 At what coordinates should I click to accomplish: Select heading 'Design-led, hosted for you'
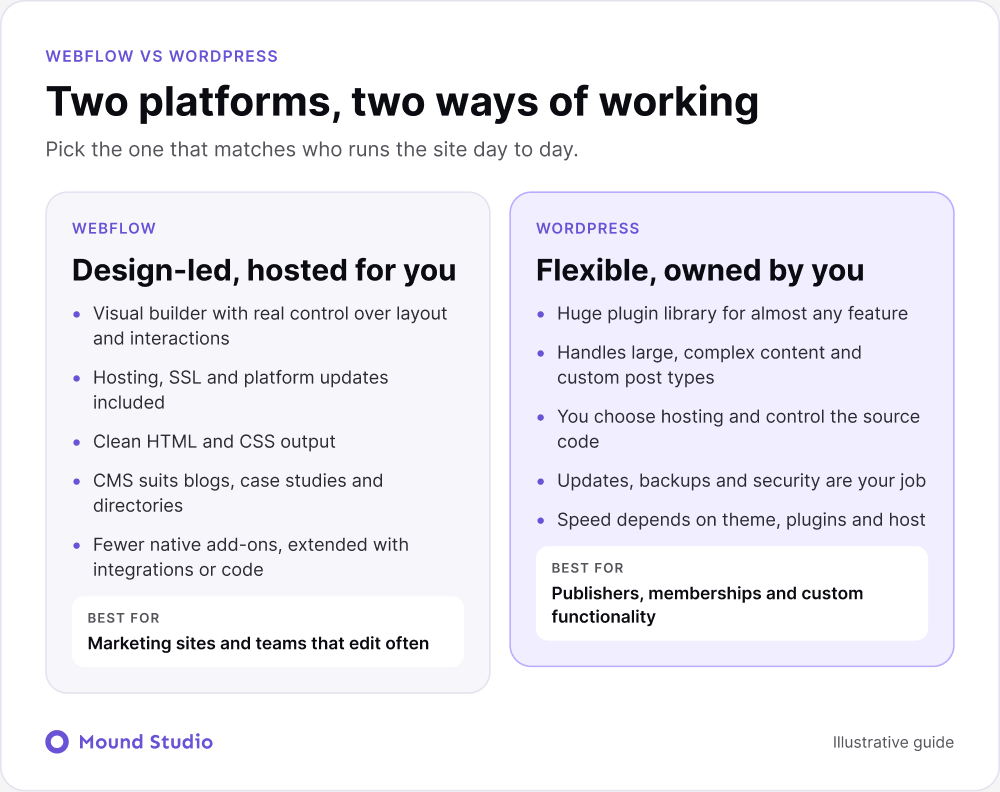[x=264, y=270]
